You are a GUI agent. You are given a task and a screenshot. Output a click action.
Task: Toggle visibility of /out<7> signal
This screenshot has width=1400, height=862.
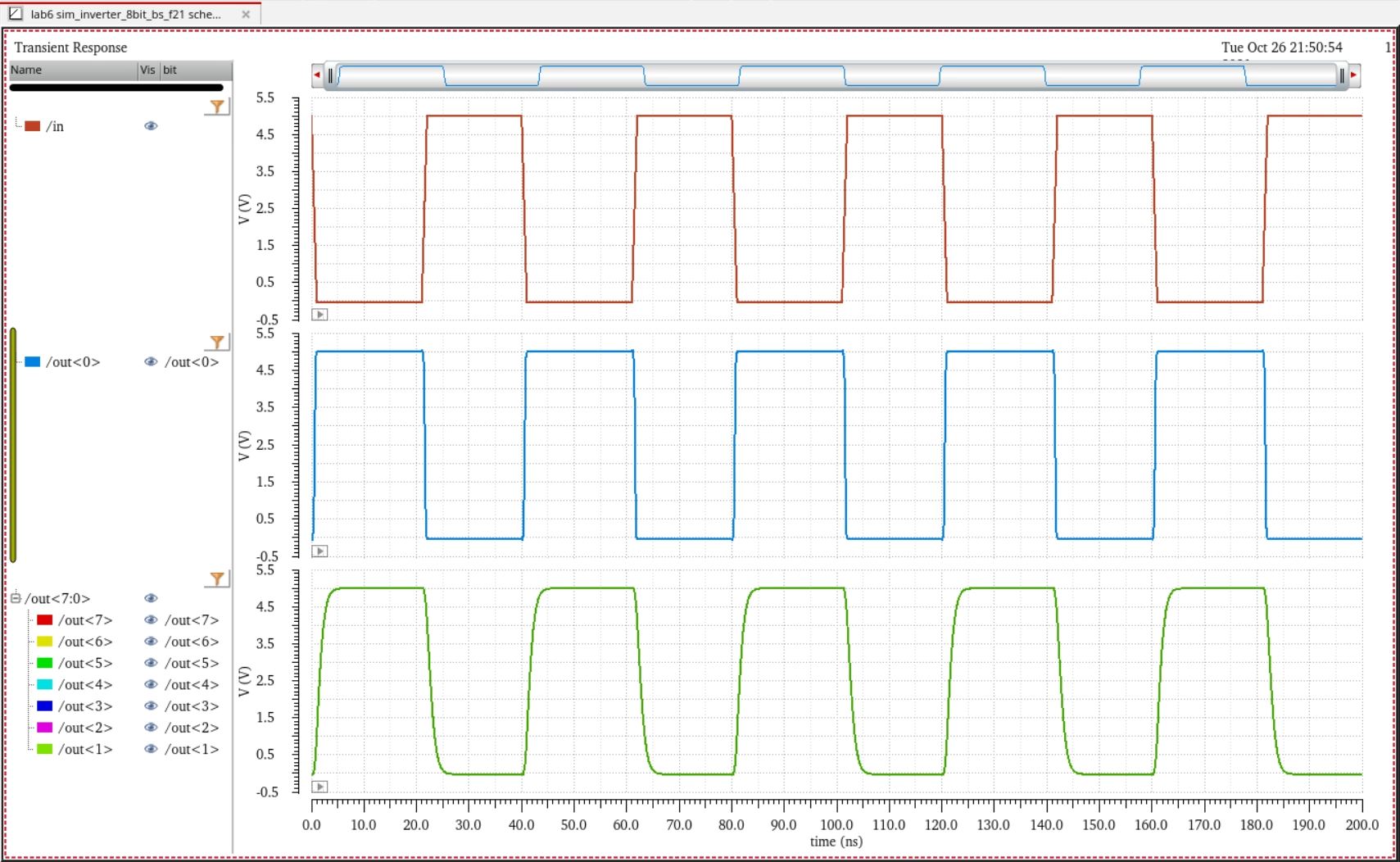[x=151, y=620]
